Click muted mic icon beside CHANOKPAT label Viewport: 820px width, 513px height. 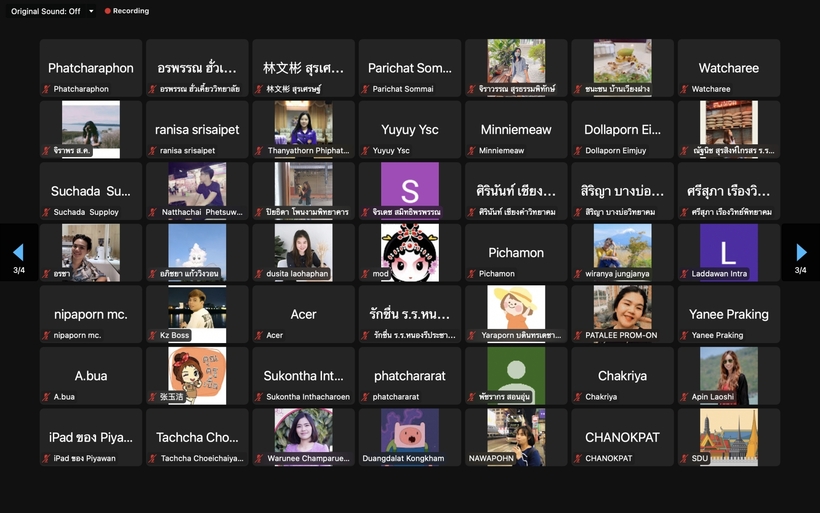pos(579,459)
